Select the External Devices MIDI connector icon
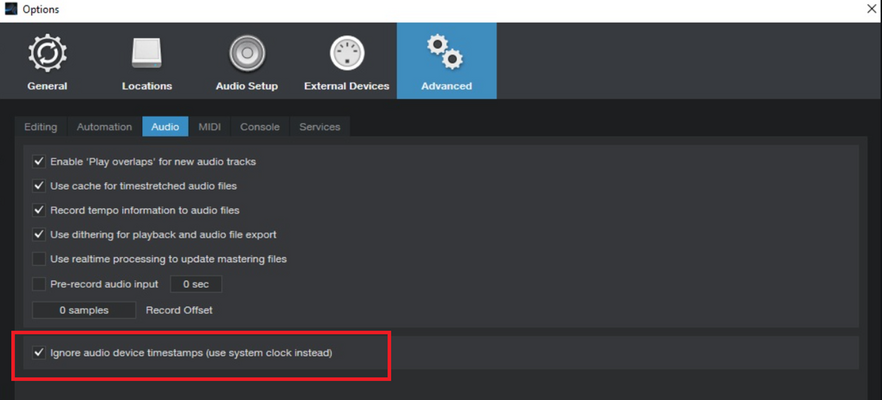 [x=346, y=54]
